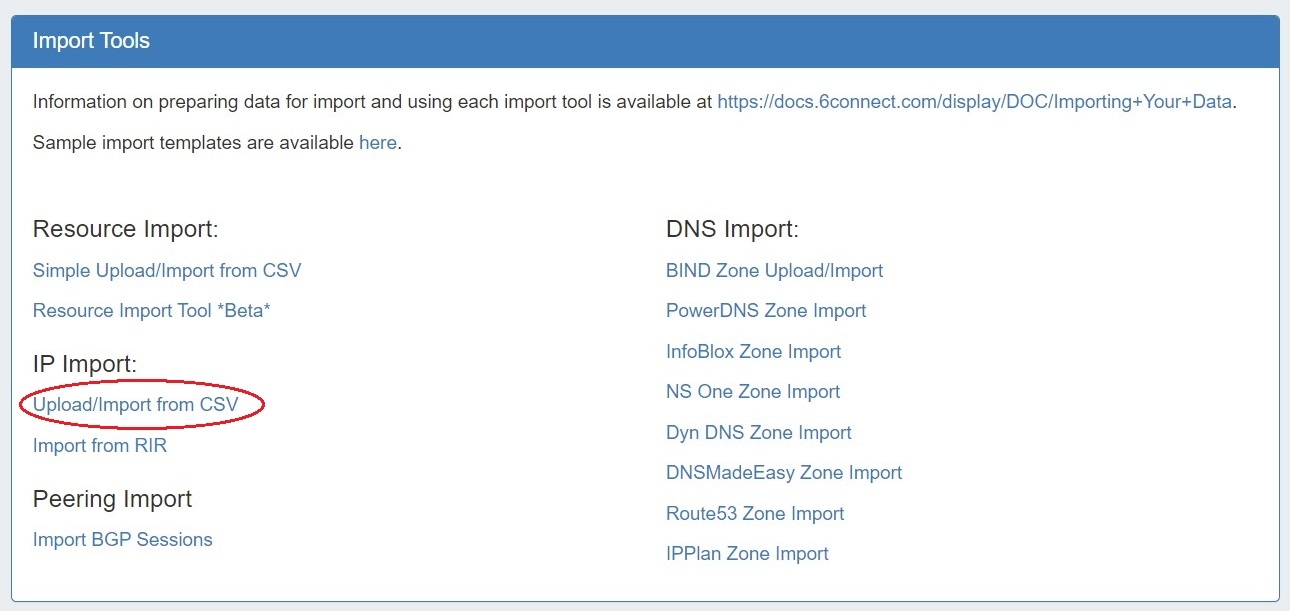Select Dyn DNS Zone Import
The height and width of the screenshot is (611, 1290).
[759, 432]
